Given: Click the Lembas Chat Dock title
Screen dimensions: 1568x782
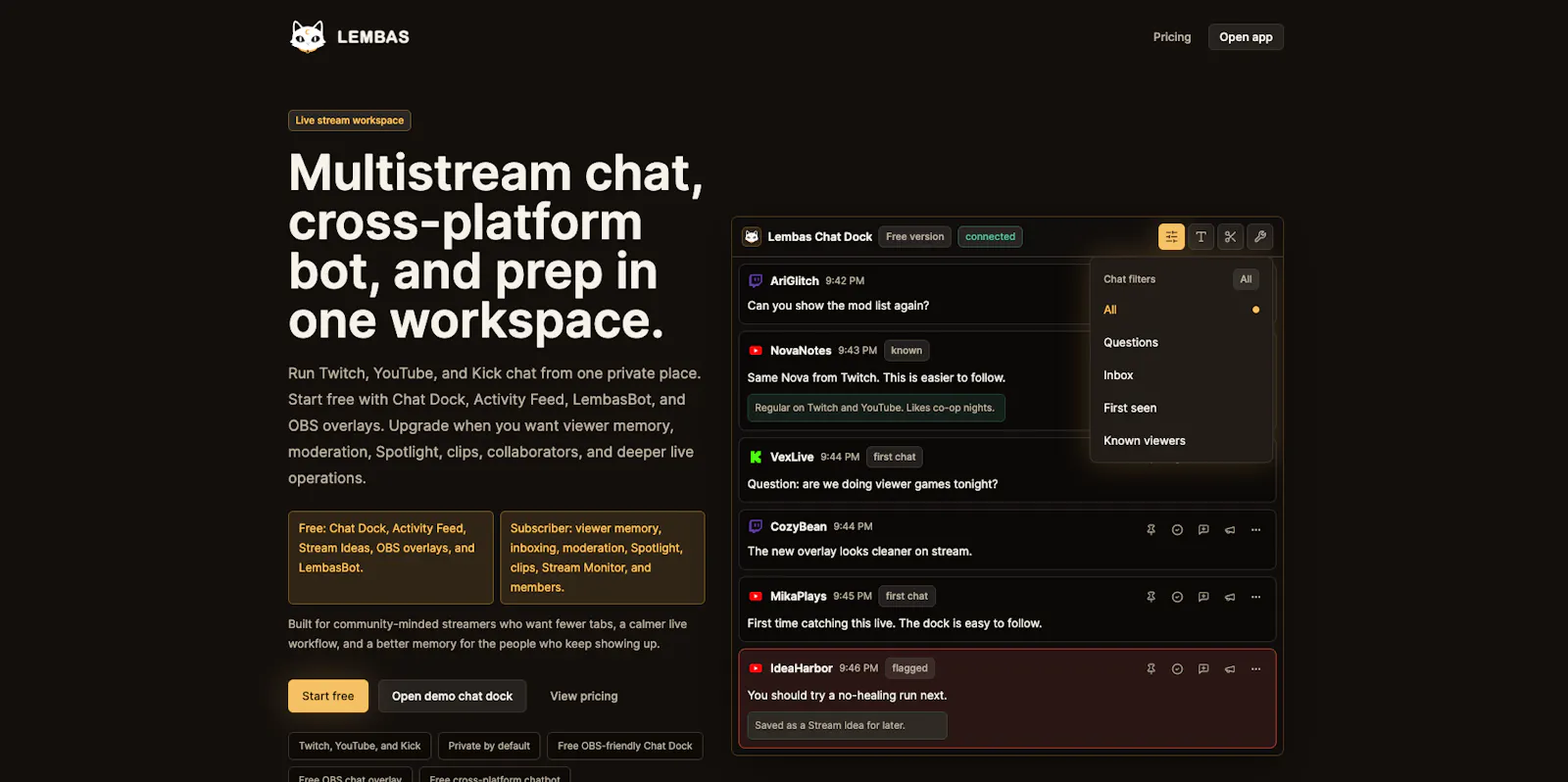Looking at the screenshot, I should click(x=820, y=236).
